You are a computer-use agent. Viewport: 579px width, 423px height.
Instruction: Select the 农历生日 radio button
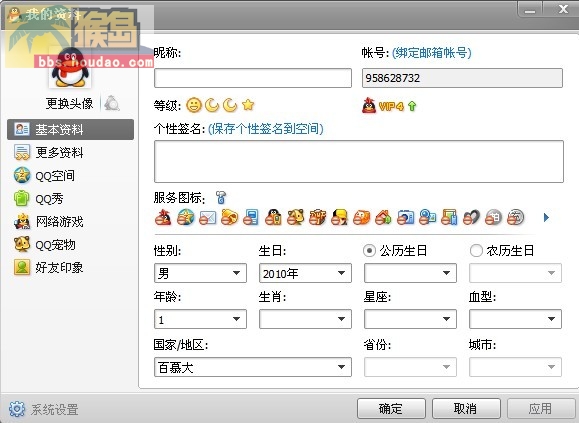[476, 251]
